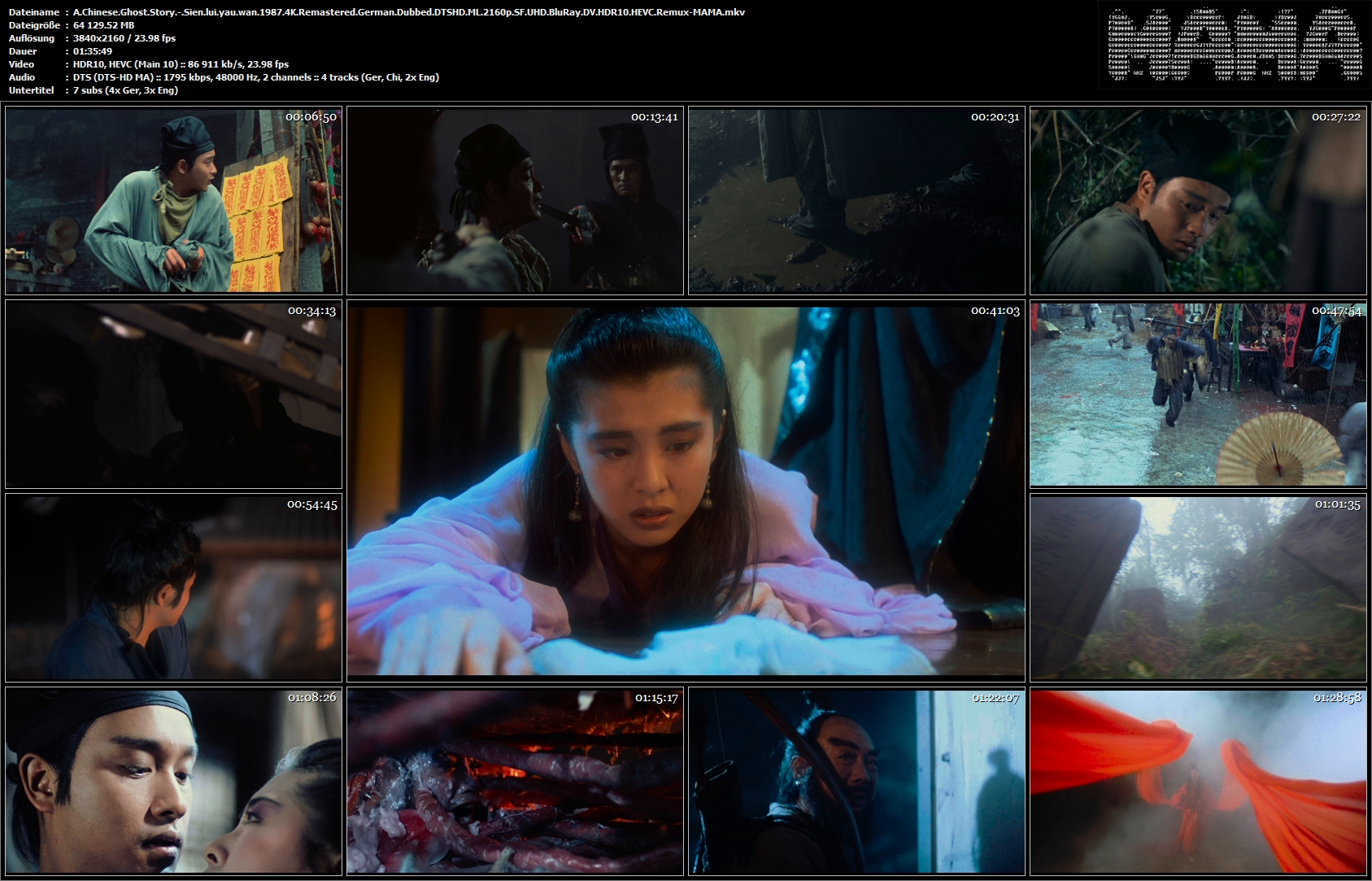1372x881 pixels.
Task: Open the large center thumbnail at 00:41:03
Action: pyautogui.click(x=686, y=491)
